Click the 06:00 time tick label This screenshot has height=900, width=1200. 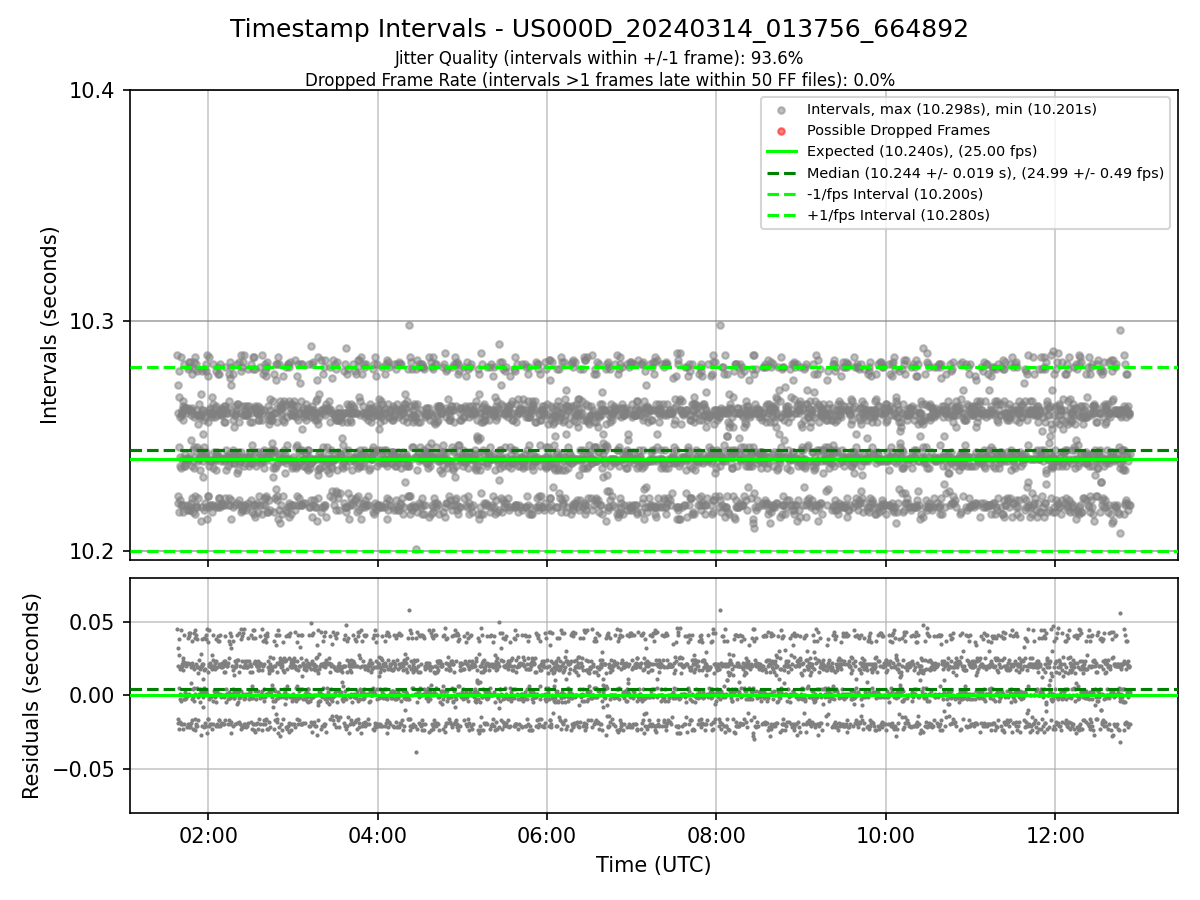coord(546,835)
